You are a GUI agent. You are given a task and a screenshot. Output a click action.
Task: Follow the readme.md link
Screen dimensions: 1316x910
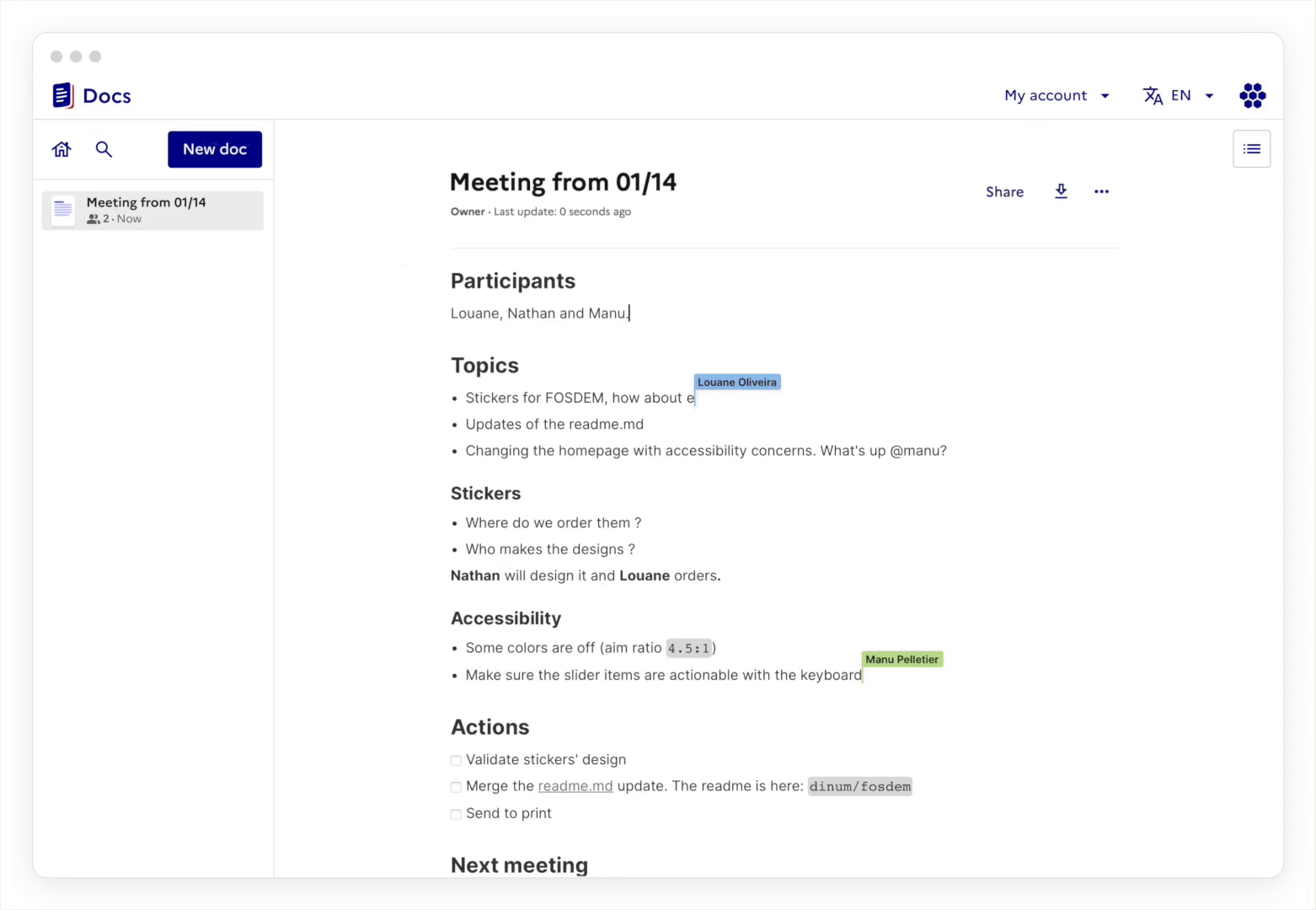(x=575, y=785)
